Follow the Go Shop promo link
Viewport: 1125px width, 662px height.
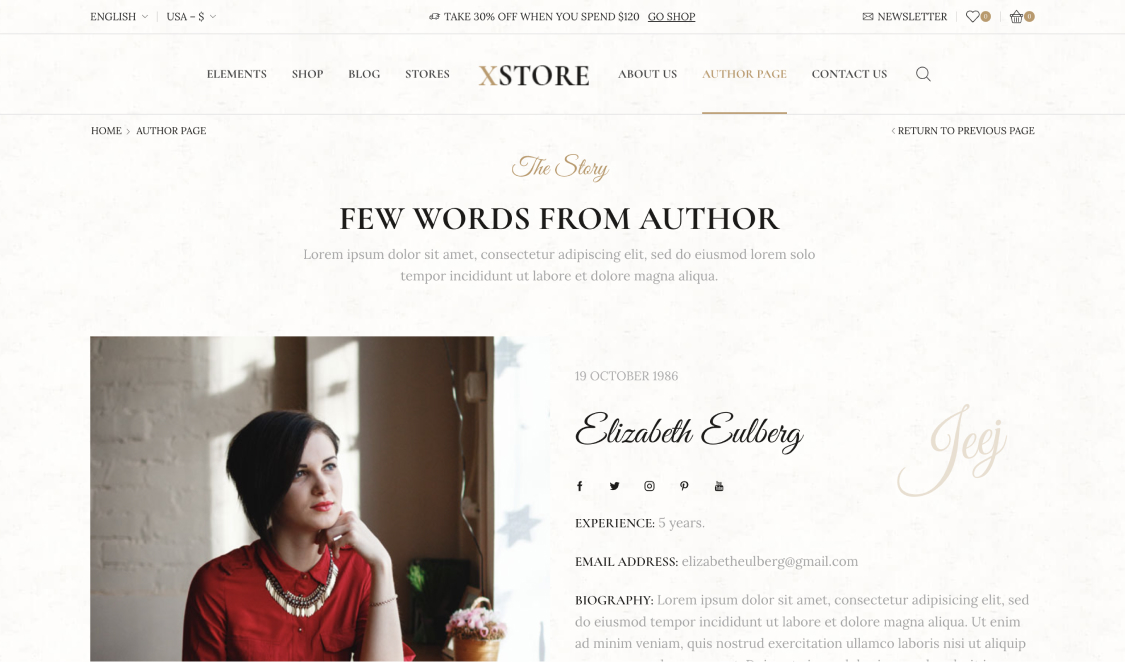(672, 16)
